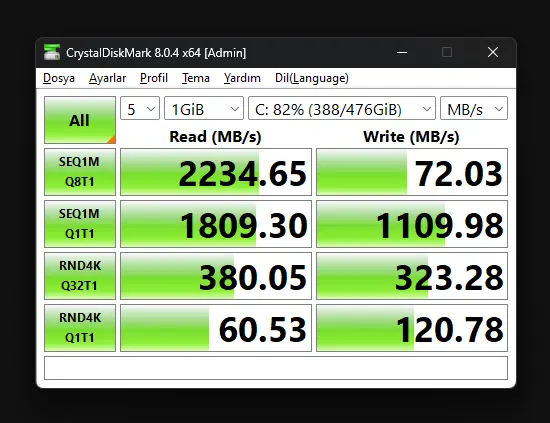Image resolution: width=550 pixels, height=423 pixels.
Task: Click the RND4K Q32T1 write result 323.28
Action: [412, 276]
